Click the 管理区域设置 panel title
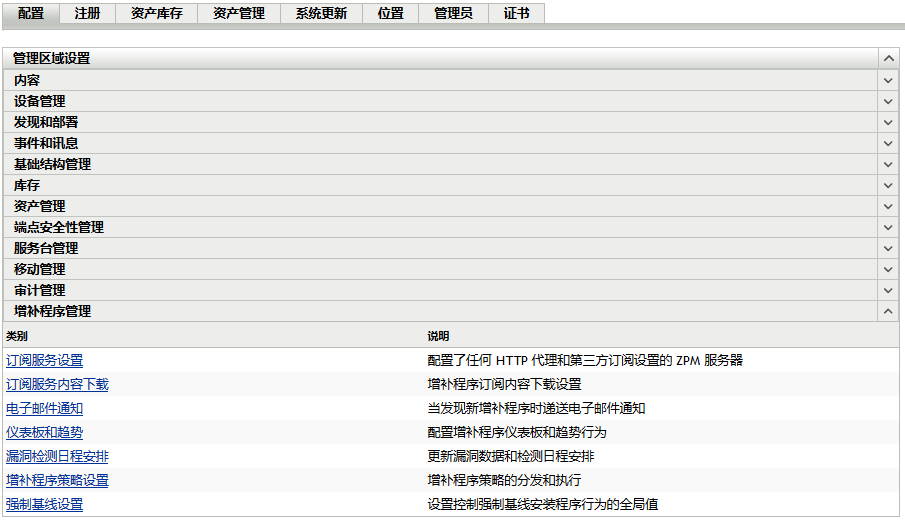Image resolution: width=905 pixels, height=523 pixels. pyautogui.click(x=51, y=58)
